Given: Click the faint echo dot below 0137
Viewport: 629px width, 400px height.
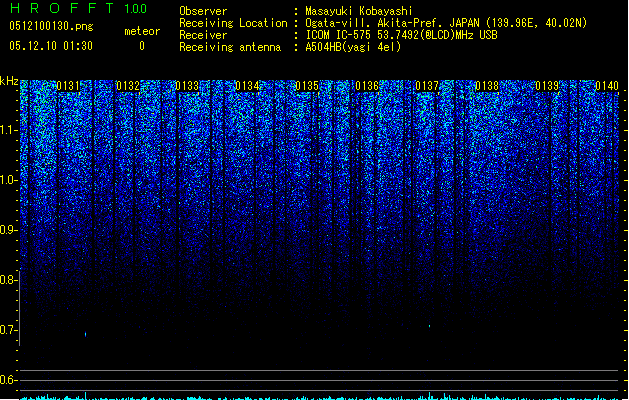Looking at the screenshot, I should [430, 326].
